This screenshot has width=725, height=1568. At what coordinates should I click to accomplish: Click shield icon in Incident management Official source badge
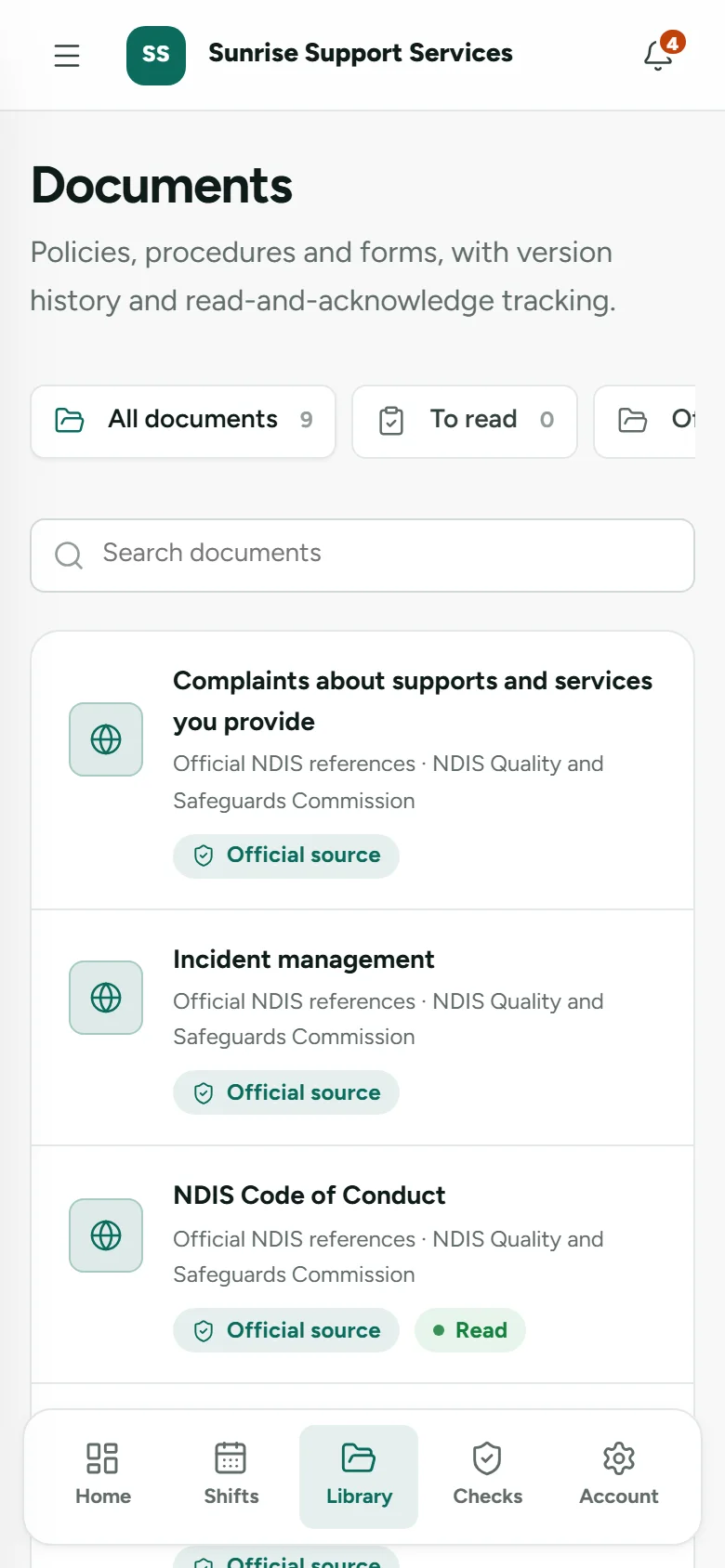click(x=204, y=1093)
